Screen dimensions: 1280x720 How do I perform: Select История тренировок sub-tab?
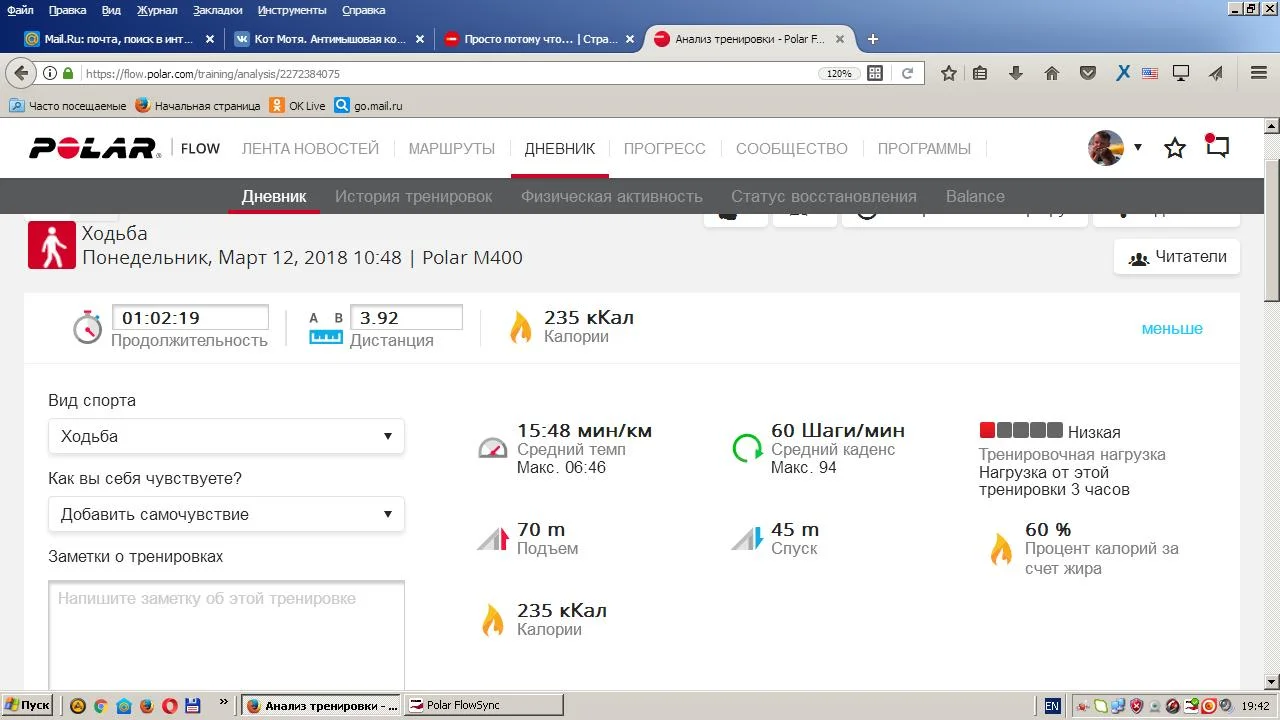click(413, 196)
